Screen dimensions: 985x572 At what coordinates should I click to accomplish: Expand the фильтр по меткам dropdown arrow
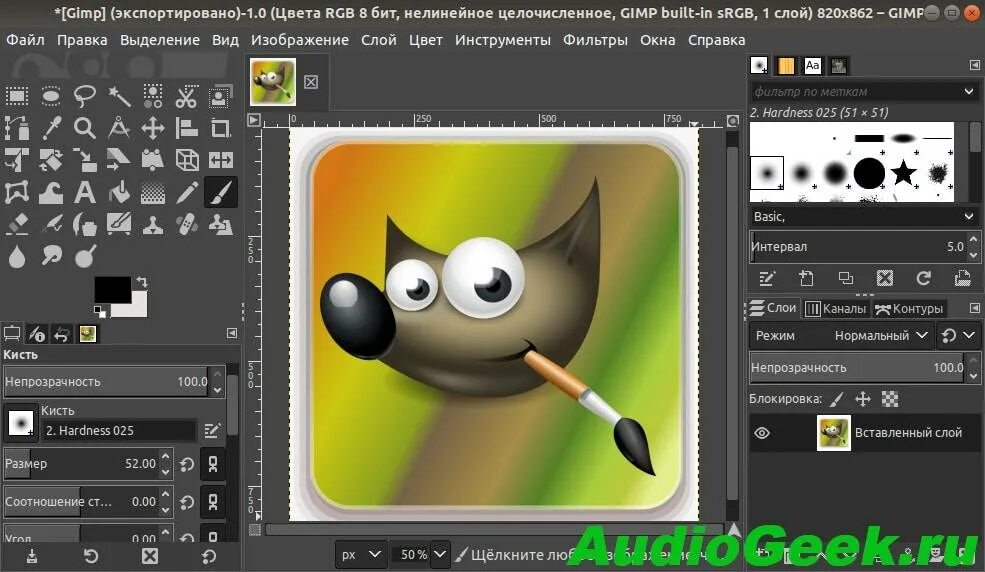click(969, 92)
